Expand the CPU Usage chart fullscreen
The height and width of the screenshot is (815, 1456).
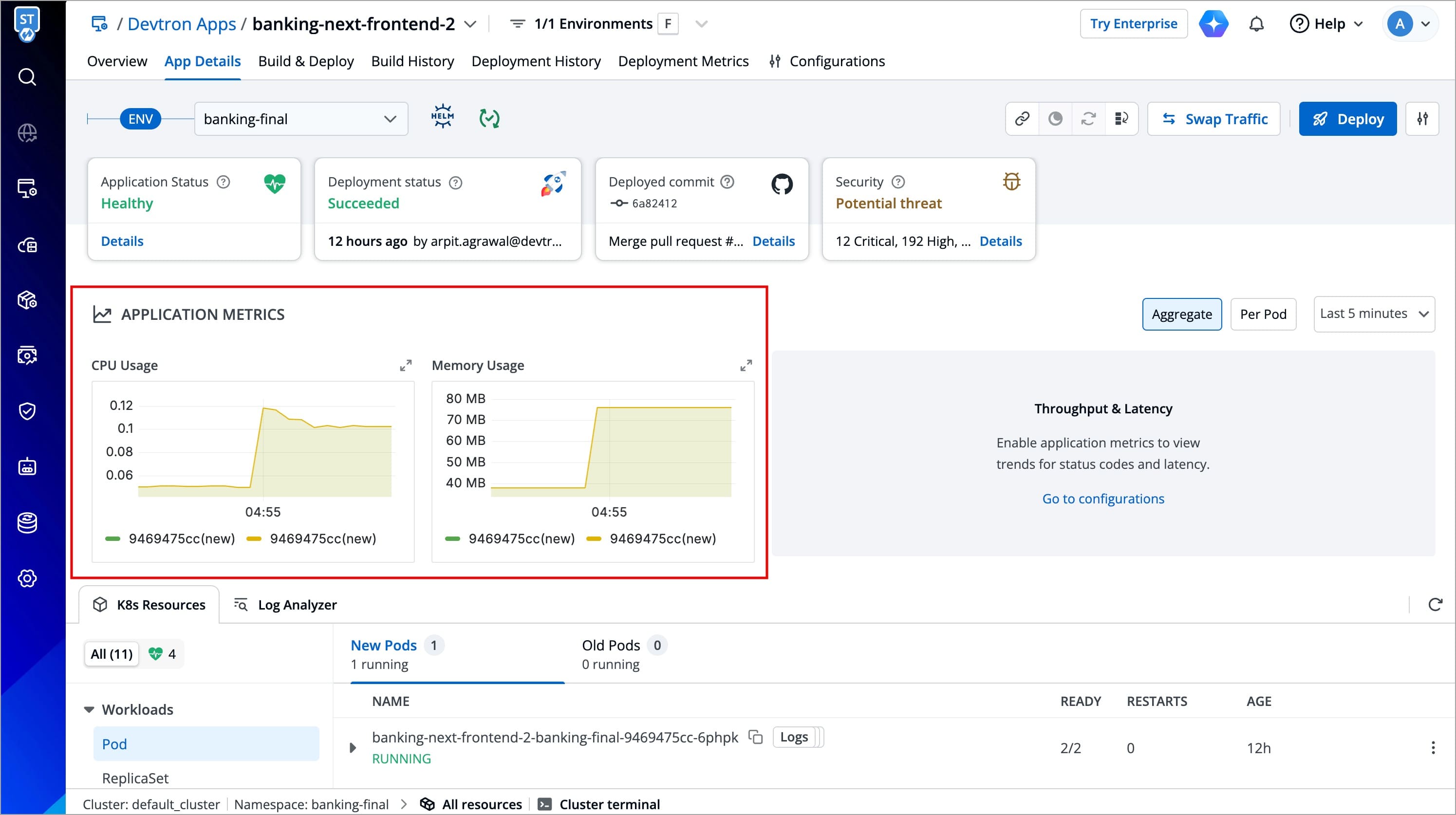click(x=405, y=366)
